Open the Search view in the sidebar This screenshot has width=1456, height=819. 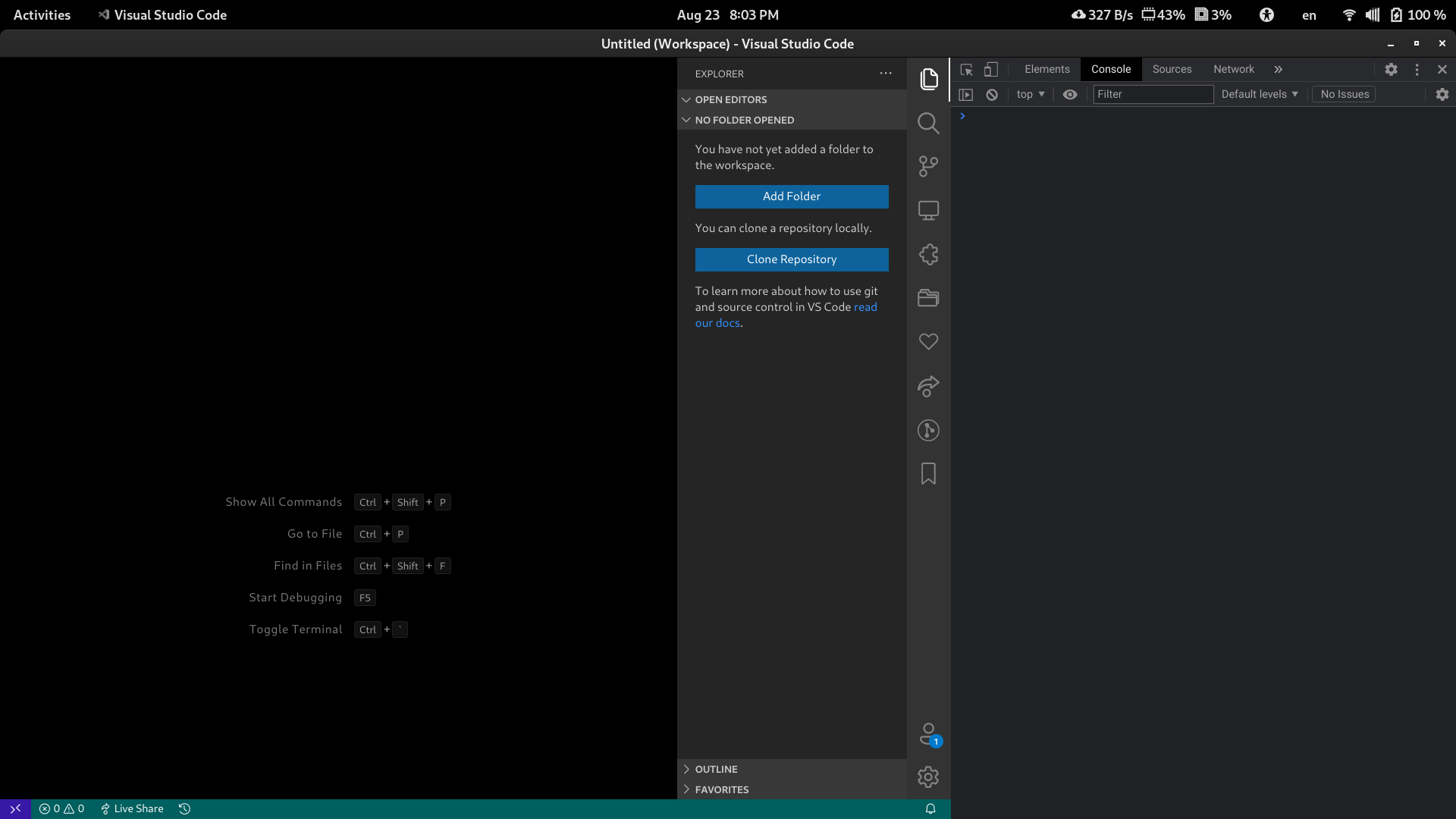click(928, 123)
